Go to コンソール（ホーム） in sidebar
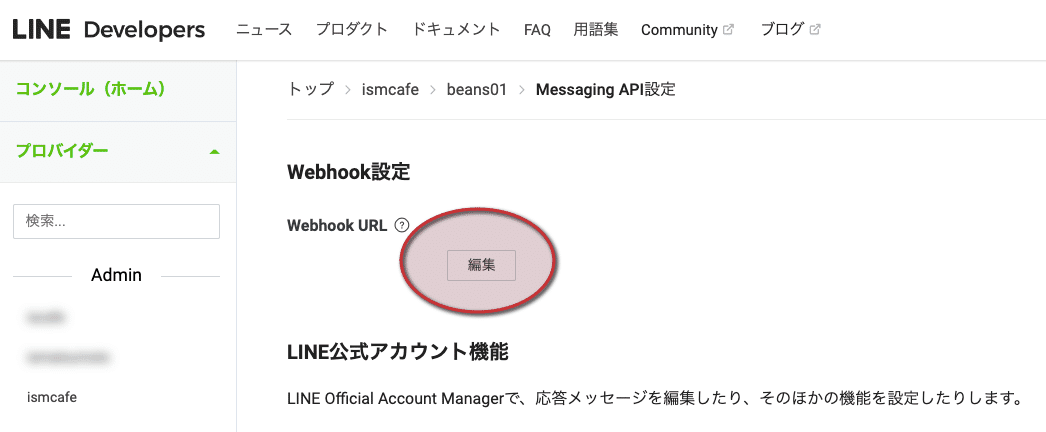This screenshot has height=432, width=1046. point(91,89)
